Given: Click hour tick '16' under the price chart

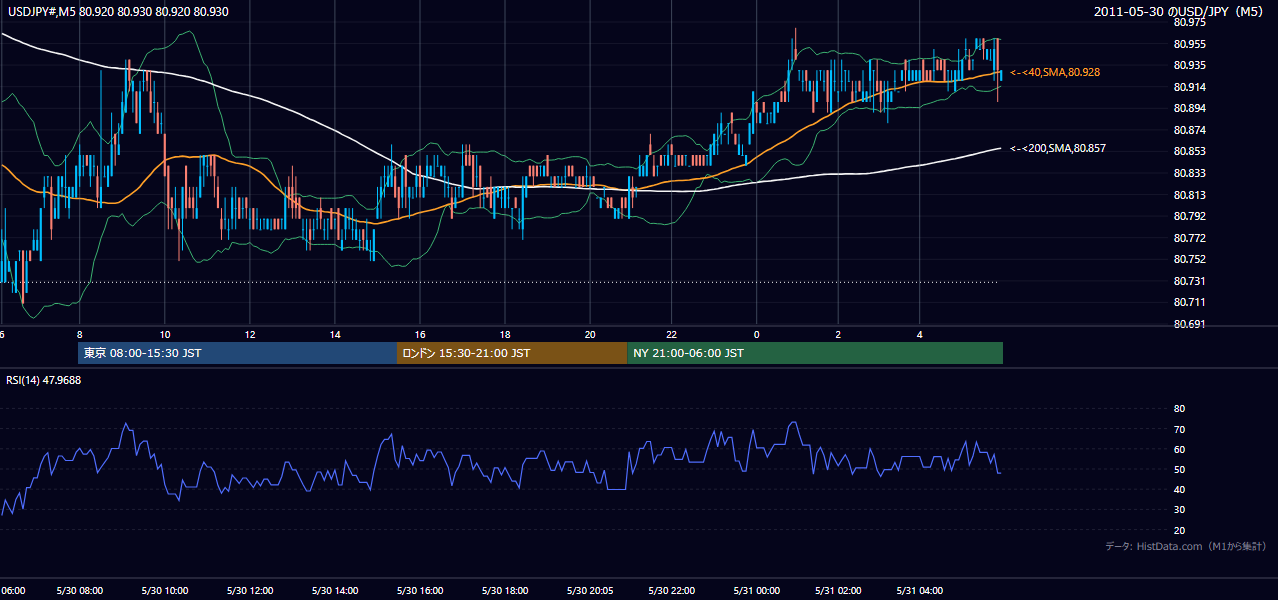Looking at the screenshot, I should 420,334.
